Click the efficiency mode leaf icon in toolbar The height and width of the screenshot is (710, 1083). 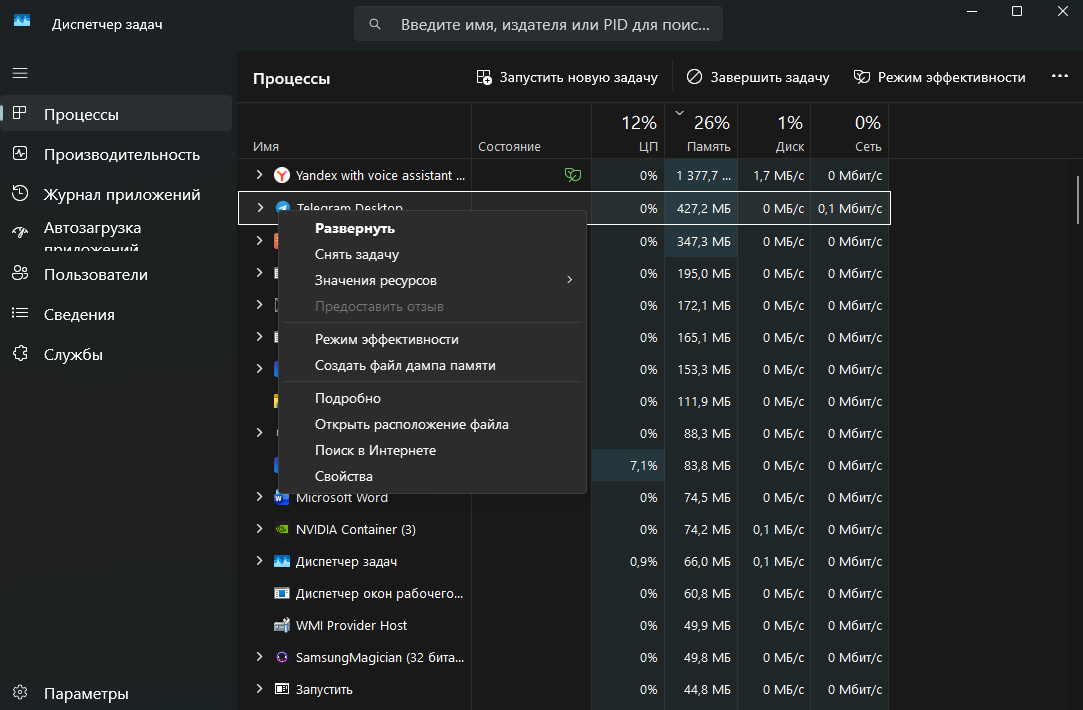coord(861,77)
